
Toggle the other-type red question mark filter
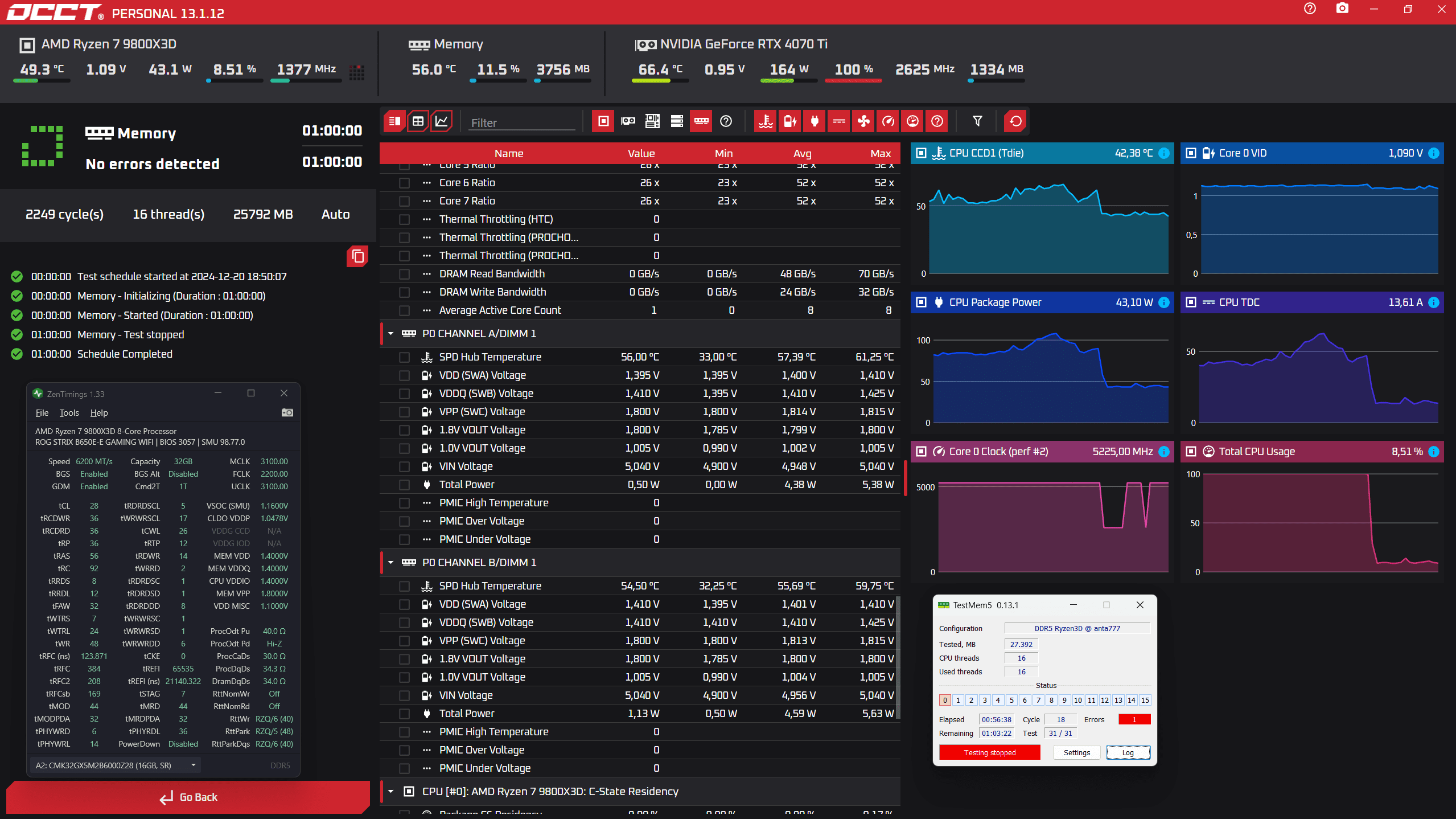(937, 121)
